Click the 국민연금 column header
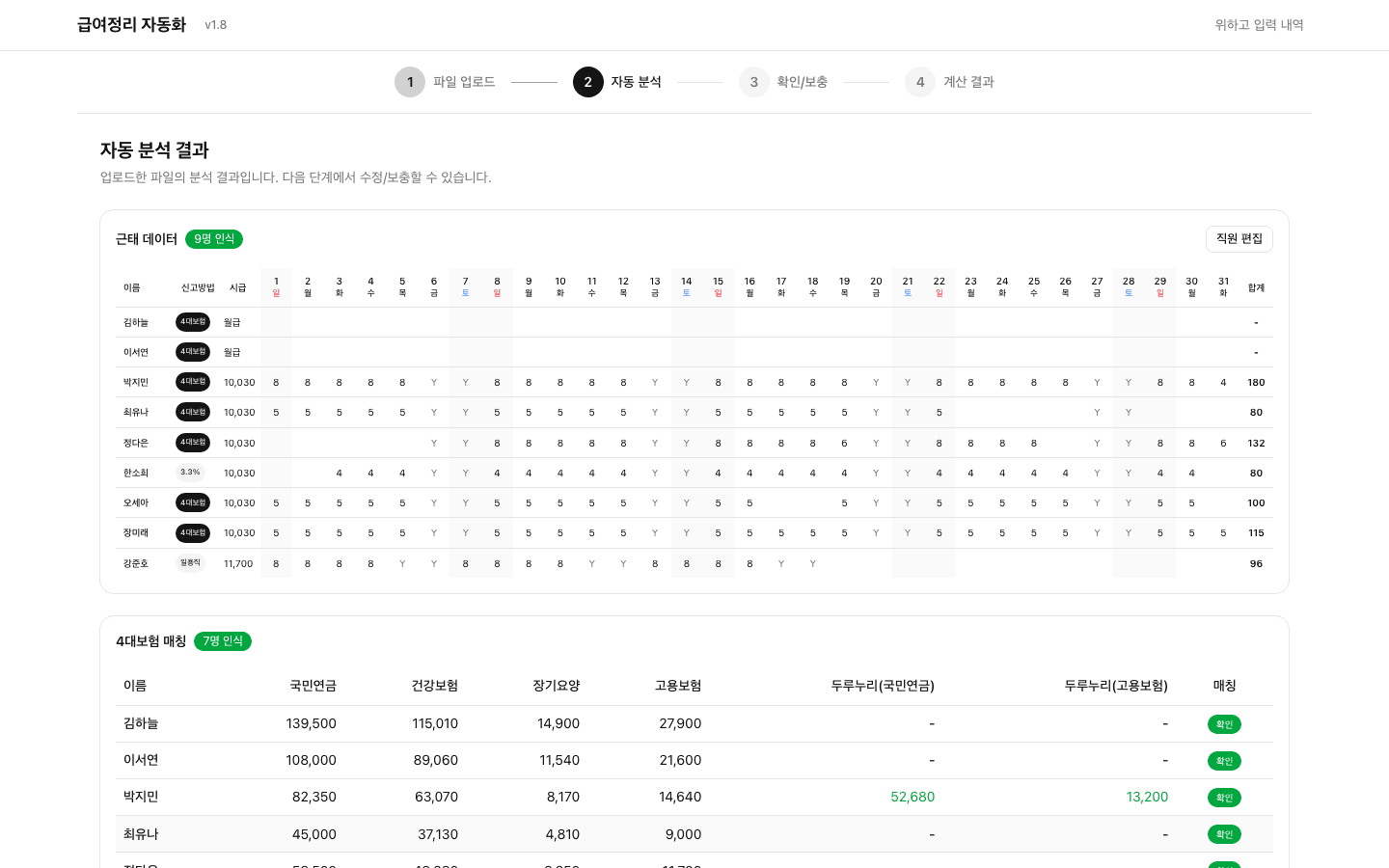 pyautogui.click(x=313, y=686)
